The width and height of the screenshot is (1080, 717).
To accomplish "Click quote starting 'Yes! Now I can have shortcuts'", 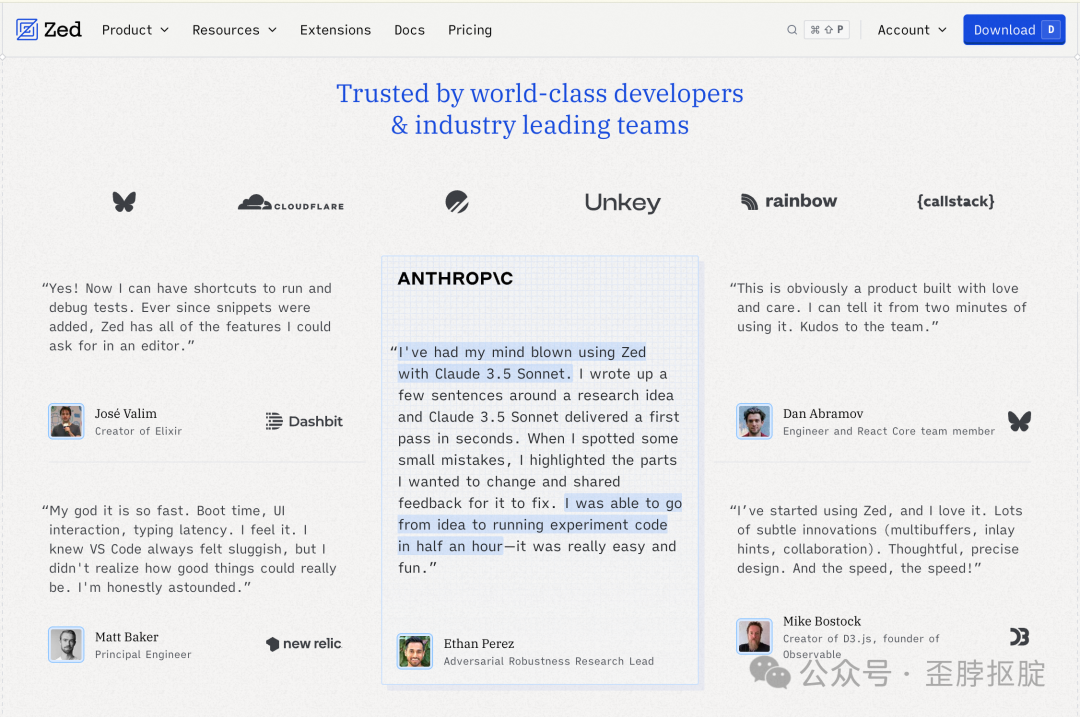I will point(187,317).
